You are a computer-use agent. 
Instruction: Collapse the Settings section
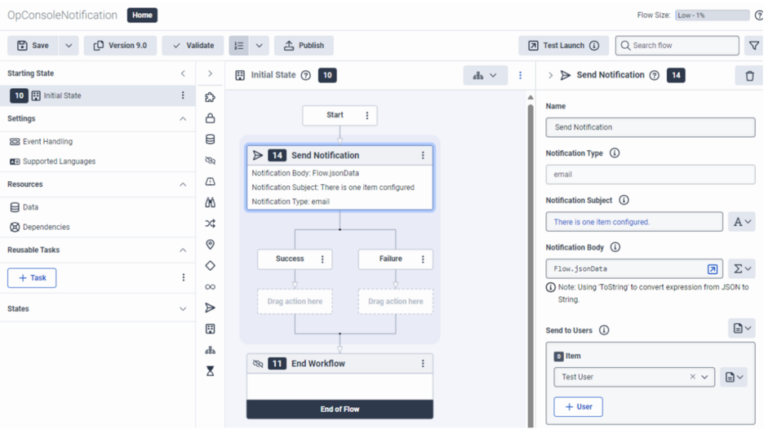[x=183, y=118]
